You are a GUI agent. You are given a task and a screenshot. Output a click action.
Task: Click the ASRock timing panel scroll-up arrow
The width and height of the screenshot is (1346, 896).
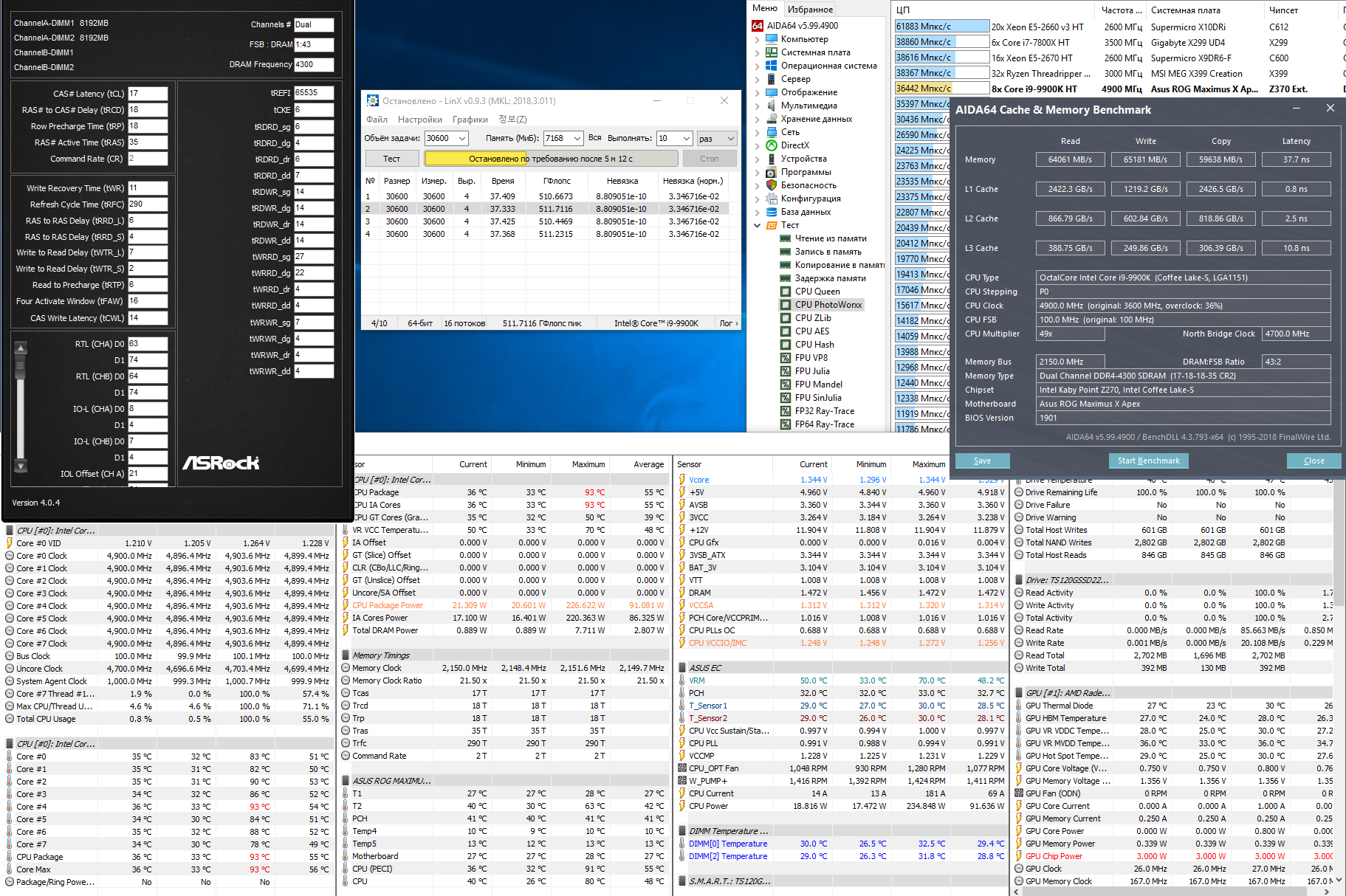click(21, 348)
